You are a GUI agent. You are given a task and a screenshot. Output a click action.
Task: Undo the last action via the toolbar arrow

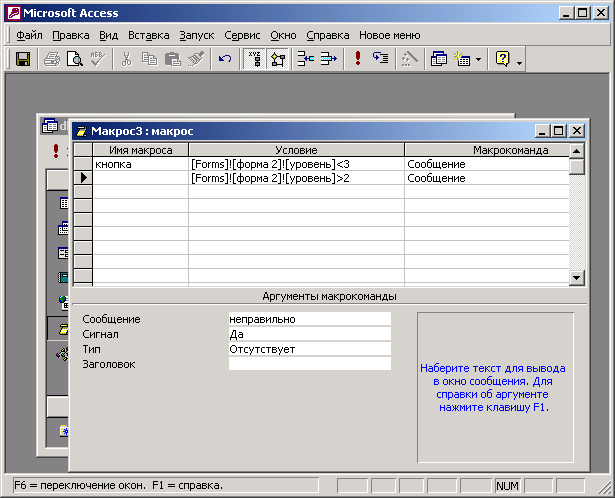(x=225, y=59)
